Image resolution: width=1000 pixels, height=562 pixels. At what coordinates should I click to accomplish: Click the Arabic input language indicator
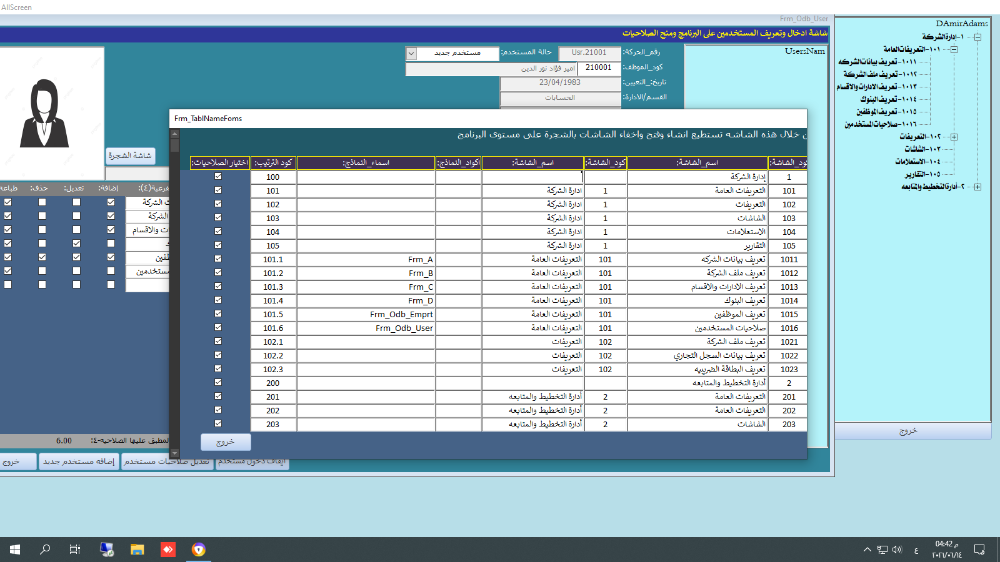pyautogui.click(x=916, y=550)
